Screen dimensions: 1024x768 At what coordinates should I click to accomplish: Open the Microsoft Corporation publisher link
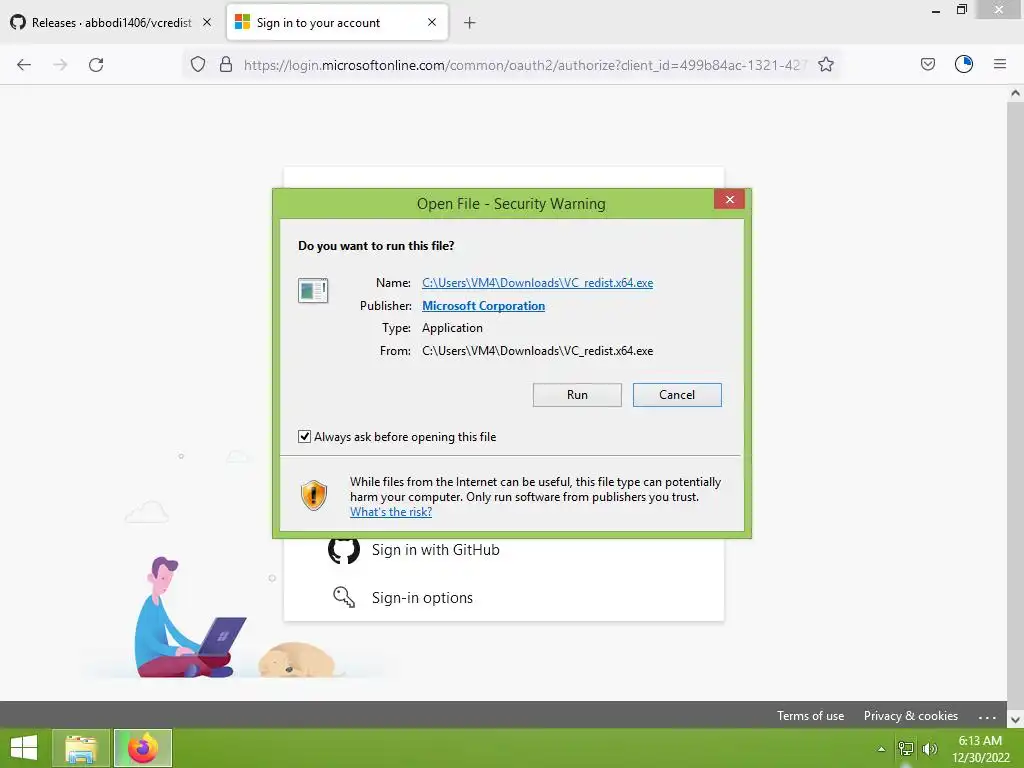pos(483,306)
